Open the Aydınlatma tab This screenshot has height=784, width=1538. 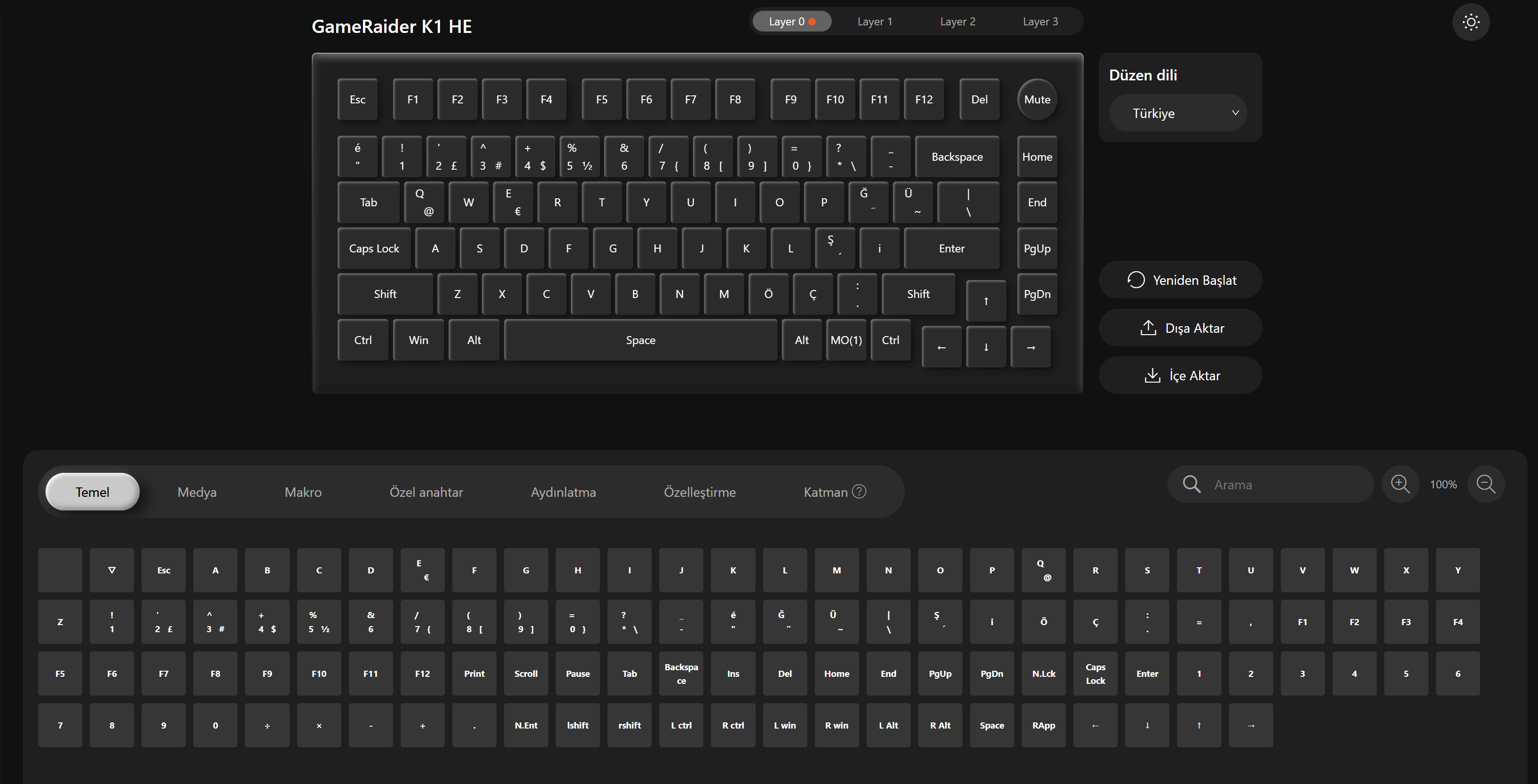(x=564, y=492)
